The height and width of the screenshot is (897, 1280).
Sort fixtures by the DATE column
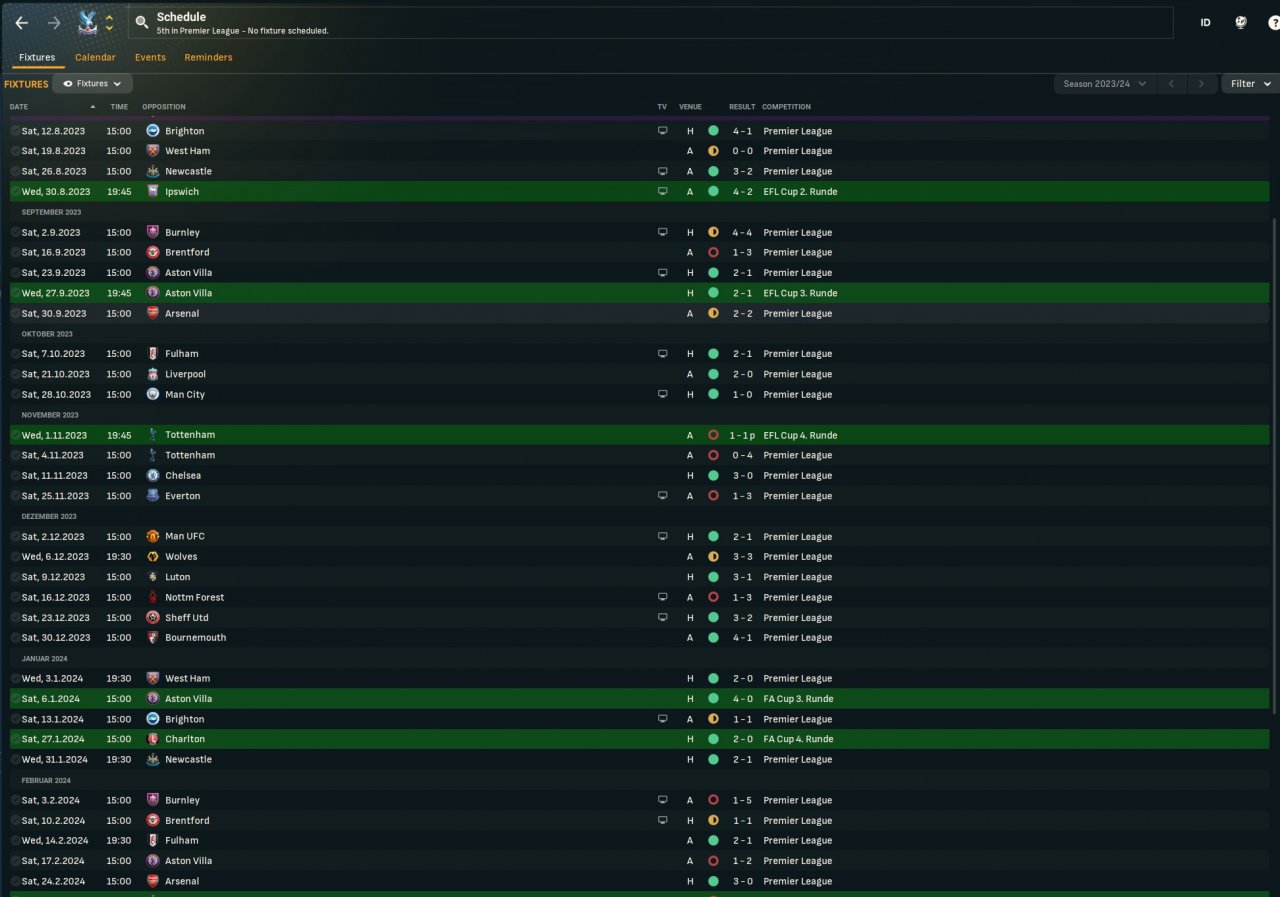(x=19, y=107)
